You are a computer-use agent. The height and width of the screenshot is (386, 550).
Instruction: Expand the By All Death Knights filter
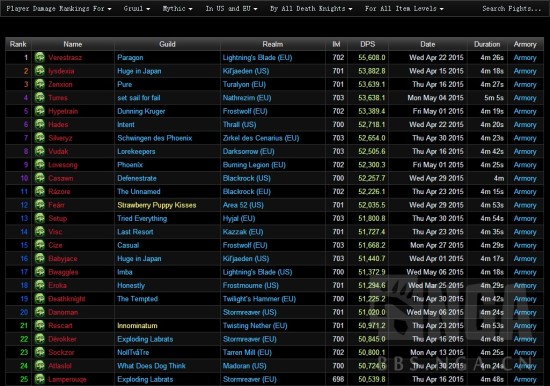point(311,8)
